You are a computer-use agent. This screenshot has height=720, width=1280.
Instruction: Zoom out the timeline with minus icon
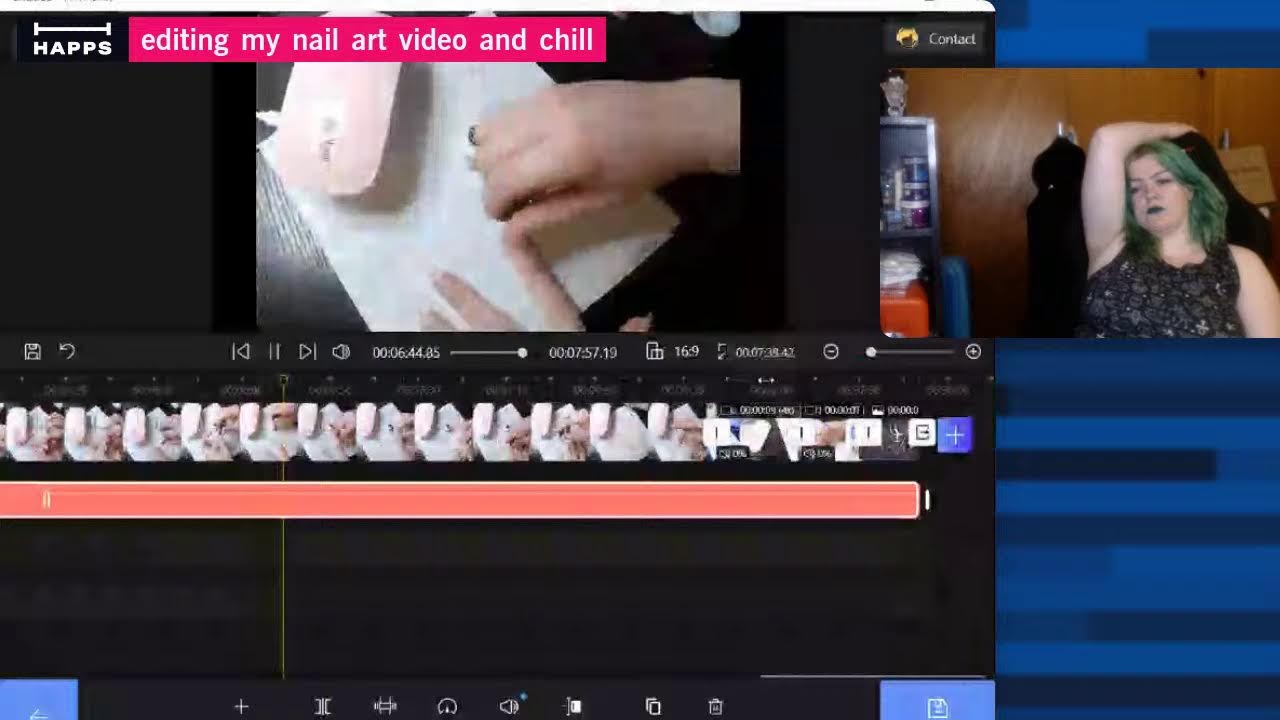[831, 352]
